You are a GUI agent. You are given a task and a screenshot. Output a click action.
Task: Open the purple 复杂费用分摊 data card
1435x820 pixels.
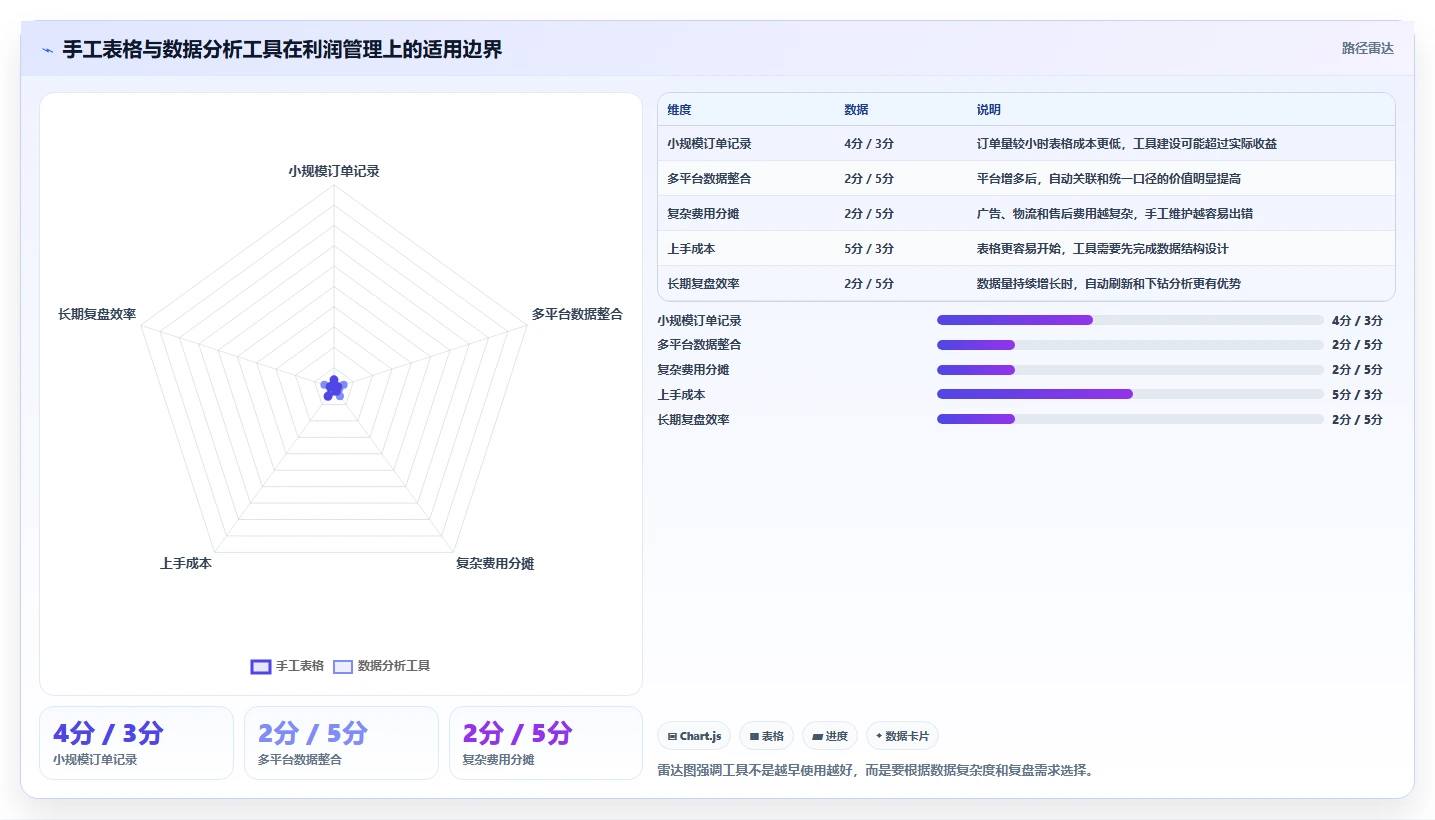click(546, 743)
